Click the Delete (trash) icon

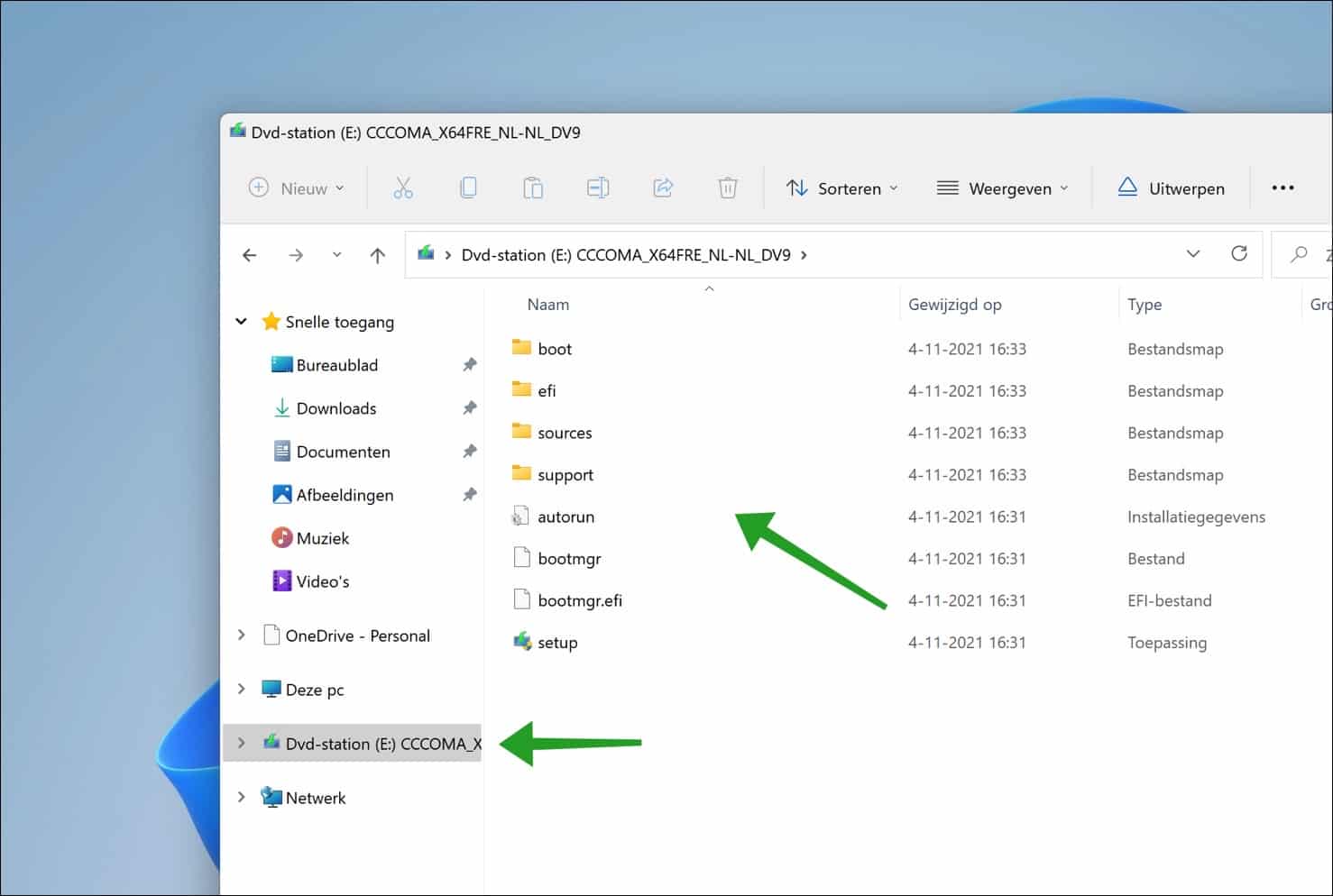[728, 187]
